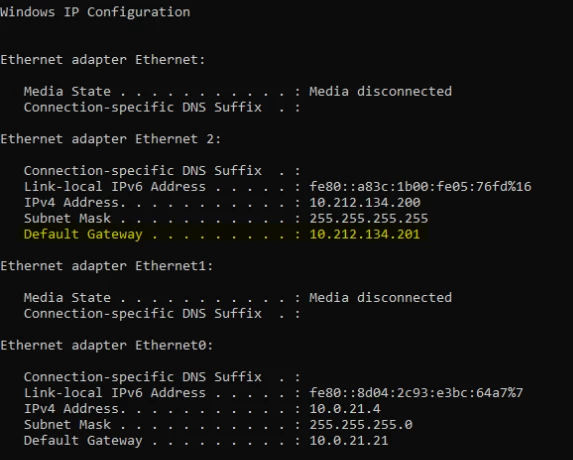Click the IPv4 address 10.0.21.4
This screenshot has width=573, height=460.
345,408
